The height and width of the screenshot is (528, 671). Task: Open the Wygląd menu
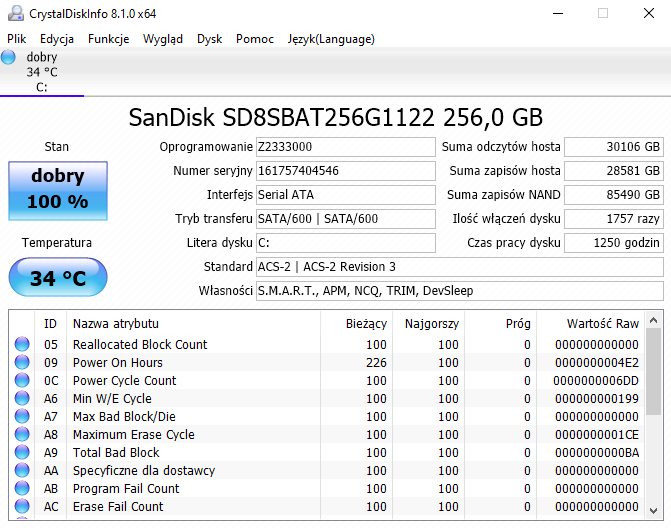pos(163,39)
